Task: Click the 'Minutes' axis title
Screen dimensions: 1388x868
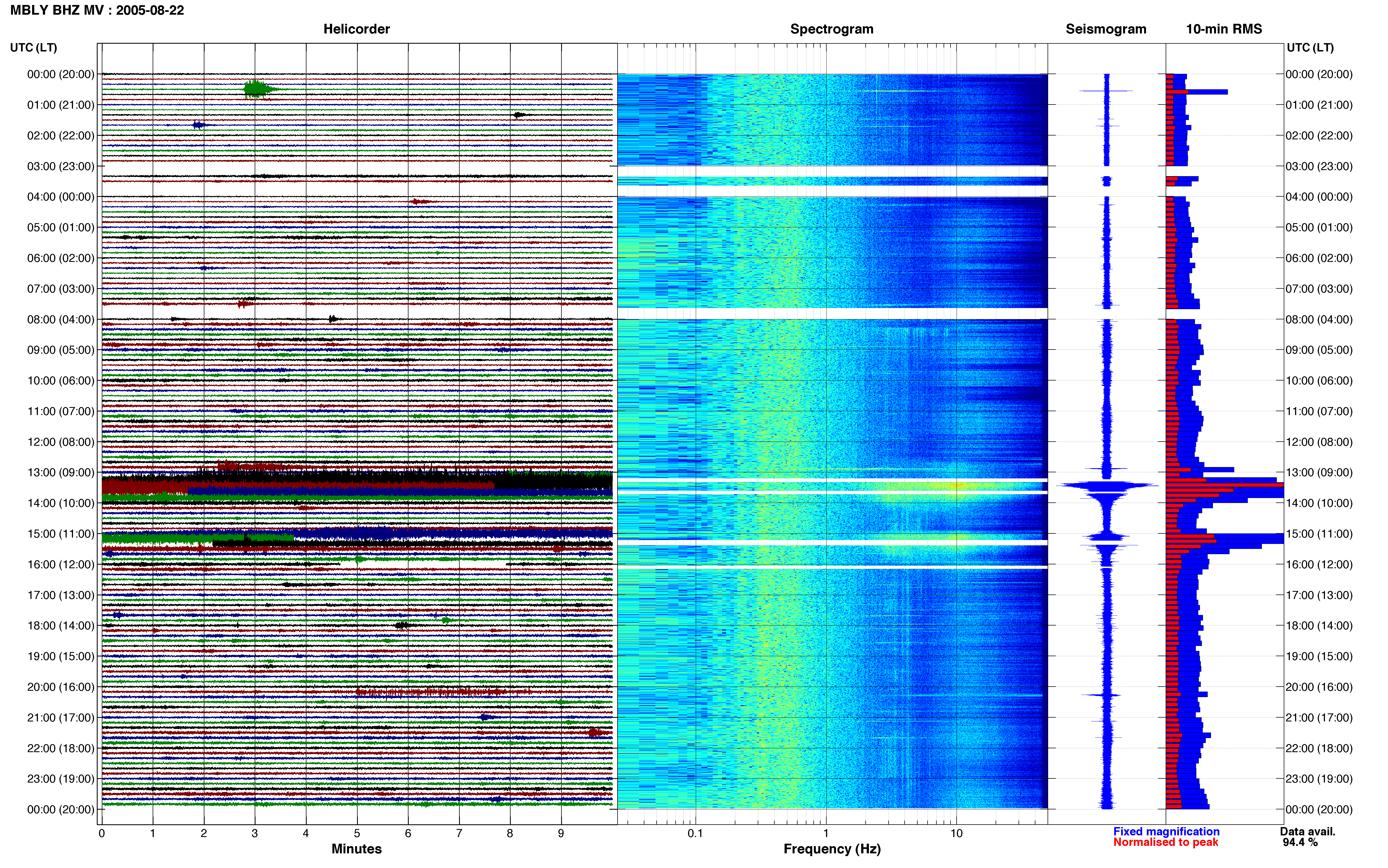Action: [x=356, y=848]
